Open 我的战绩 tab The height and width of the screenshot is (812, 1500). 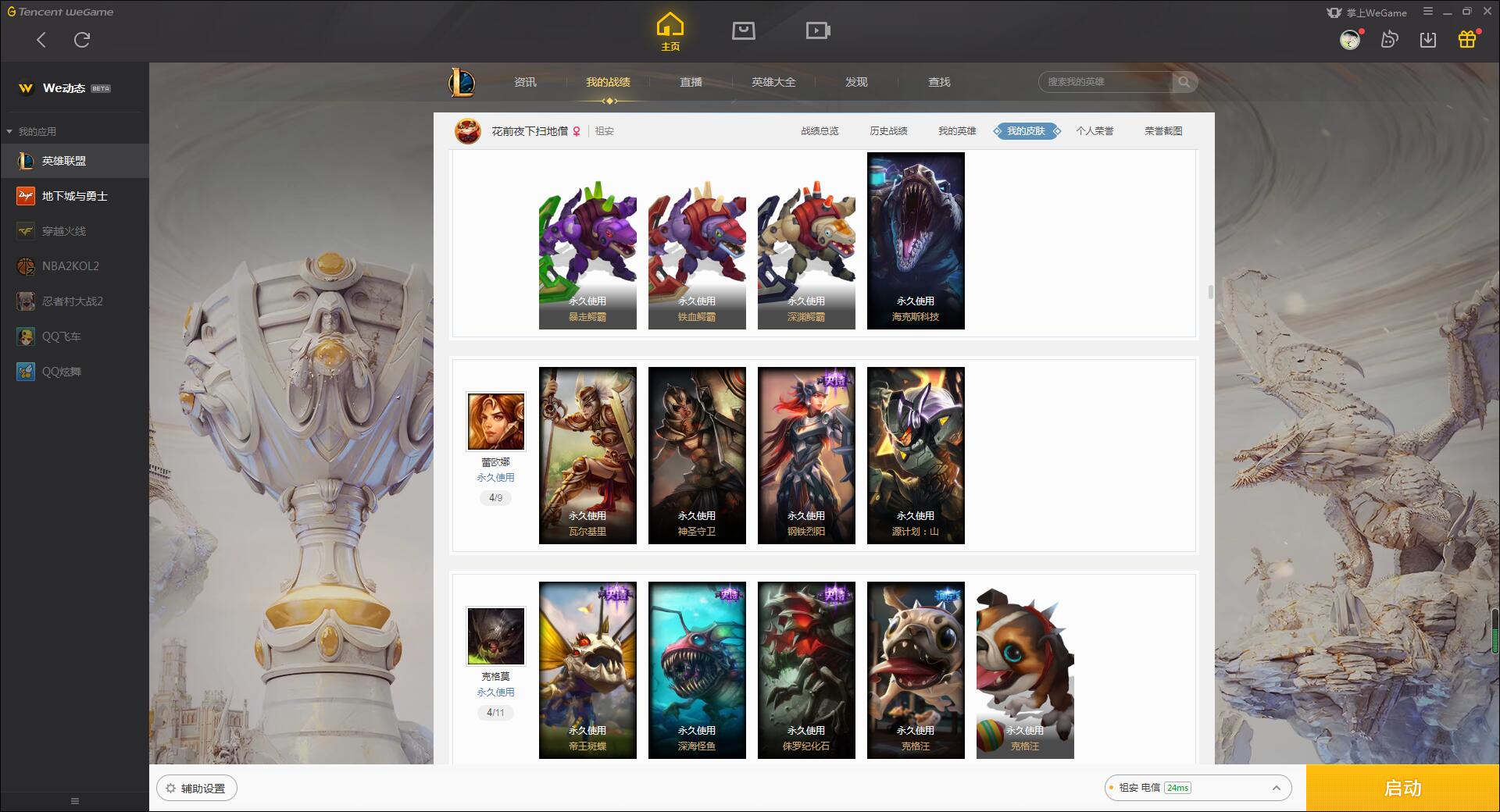608,82
